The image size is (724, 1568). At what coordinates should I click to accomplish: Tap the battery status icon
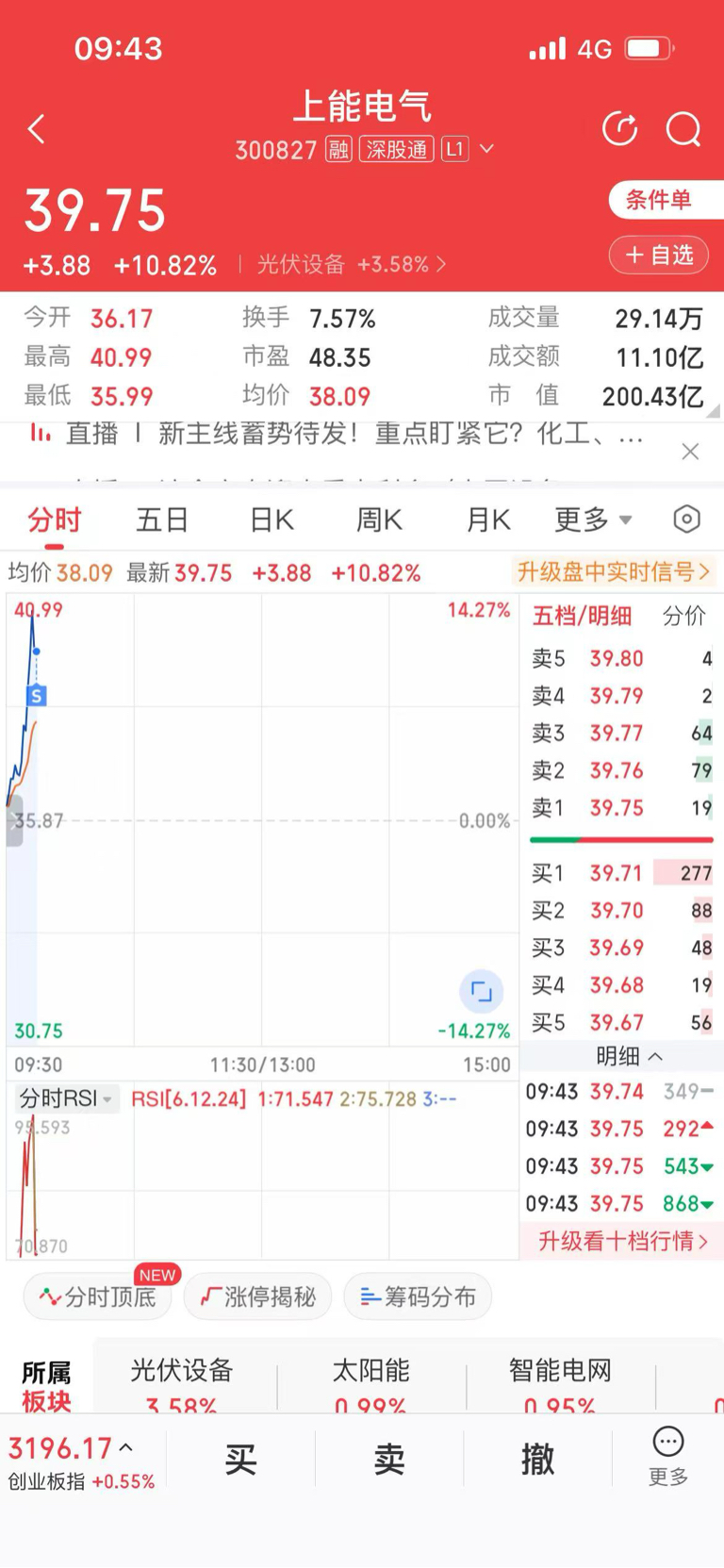(x=650, y=48)
